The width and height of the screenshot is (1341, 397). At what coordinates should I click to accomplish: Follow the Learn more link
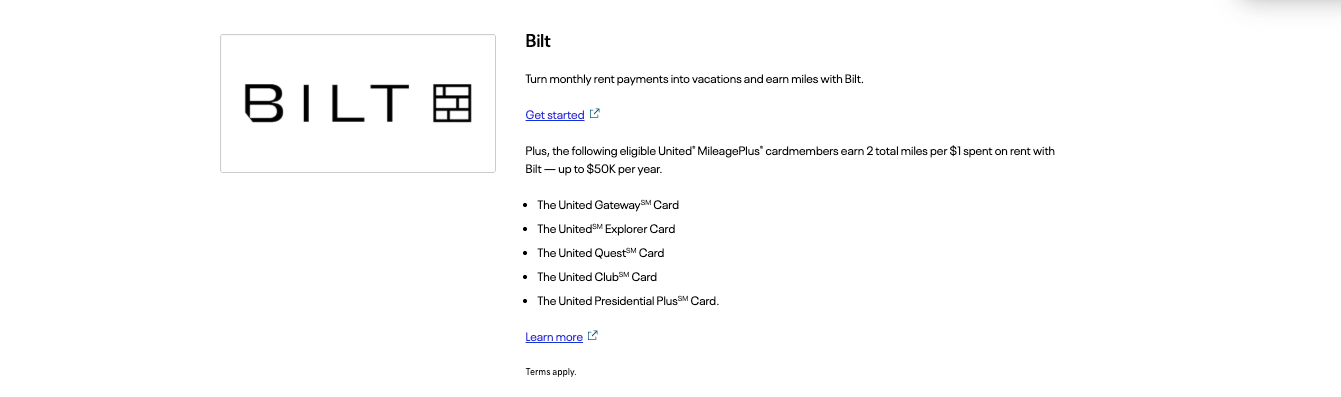(x=554, y=337)
